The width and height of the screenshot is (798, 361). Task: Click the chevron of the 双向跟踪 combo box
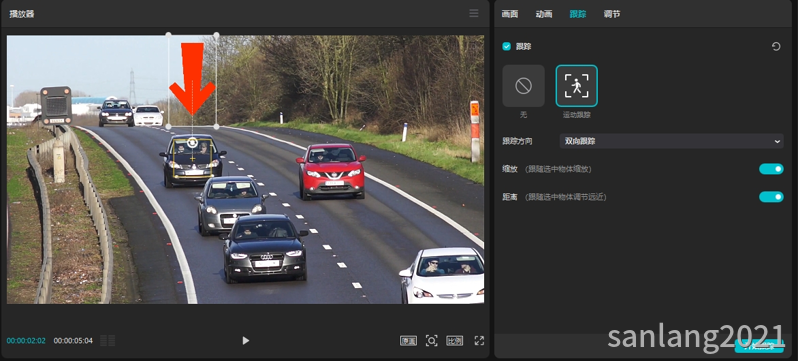point(777,141)
